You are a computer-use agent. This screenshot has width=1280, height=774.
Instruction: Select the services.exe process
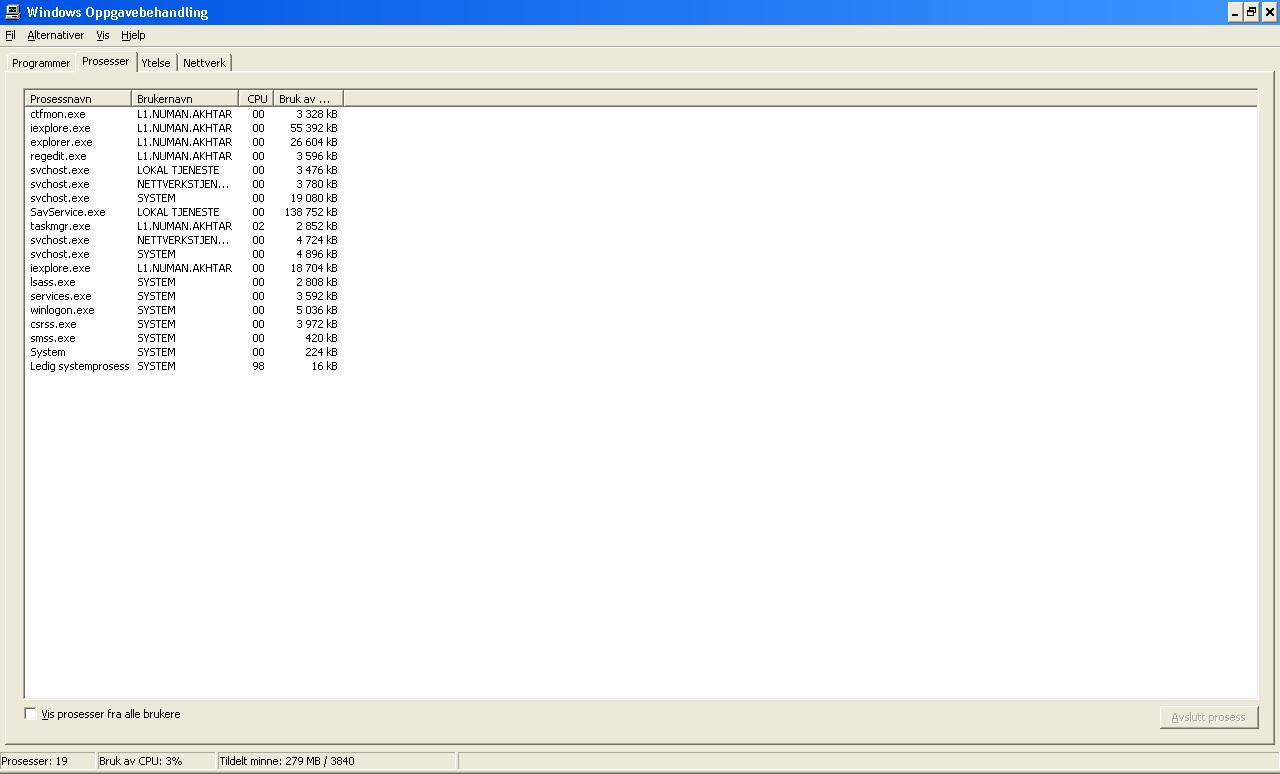point(184,296)
